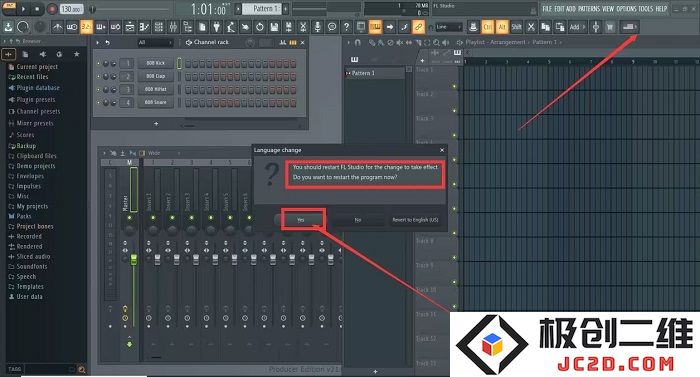Click the playlist magnet snap icon

tap(358, 42)
